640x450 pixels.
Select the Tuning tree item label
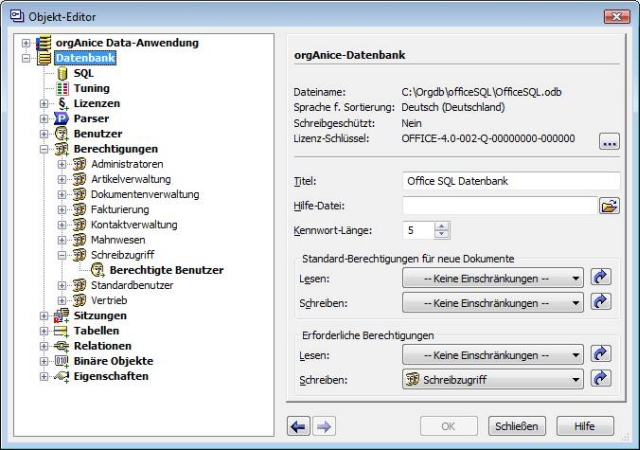tap(91, 89)
